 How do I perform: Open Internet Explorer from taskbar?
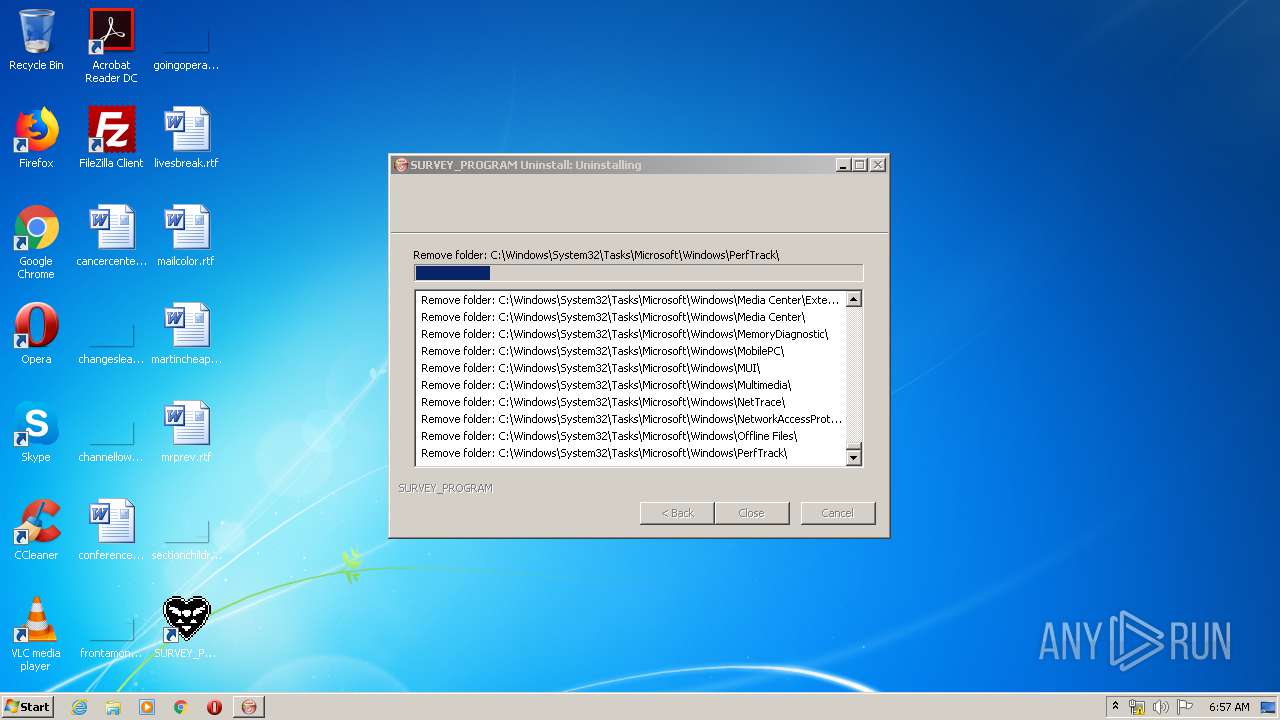(x=79, y=707)
